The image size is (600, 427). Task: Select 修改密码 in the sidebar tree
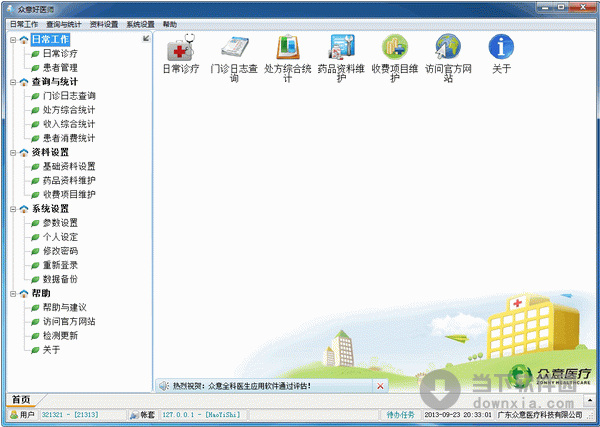(x=60, y=251)
